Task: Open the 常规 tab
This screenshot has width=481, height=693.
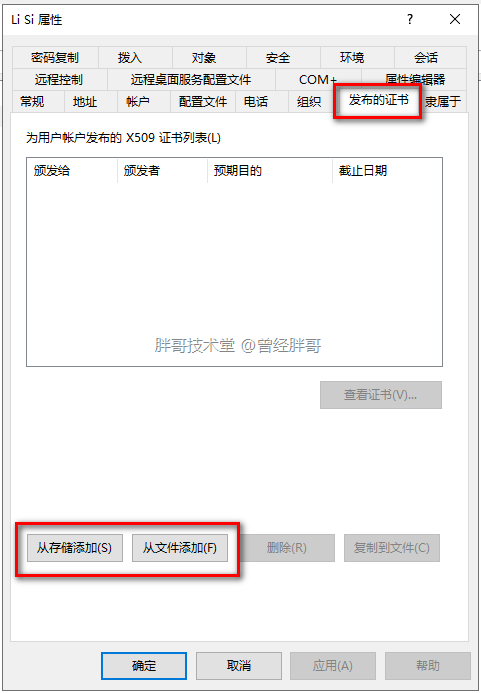Action: click(x=32, y=102)
